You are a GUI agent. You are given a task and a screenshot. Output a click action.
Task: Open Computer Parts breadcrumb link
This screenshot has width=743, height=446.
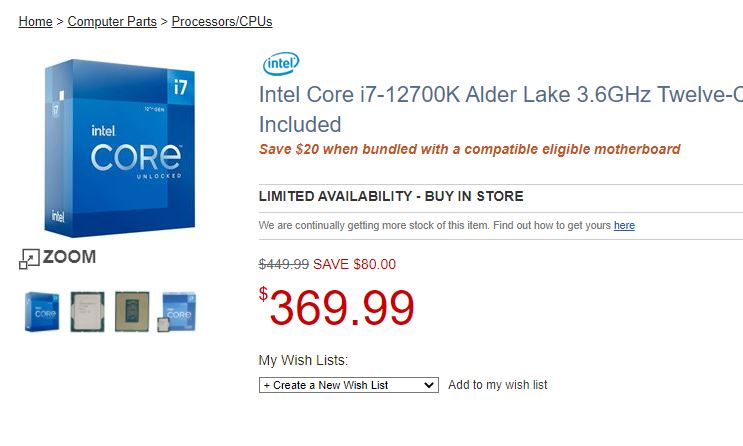pos(112,21)
